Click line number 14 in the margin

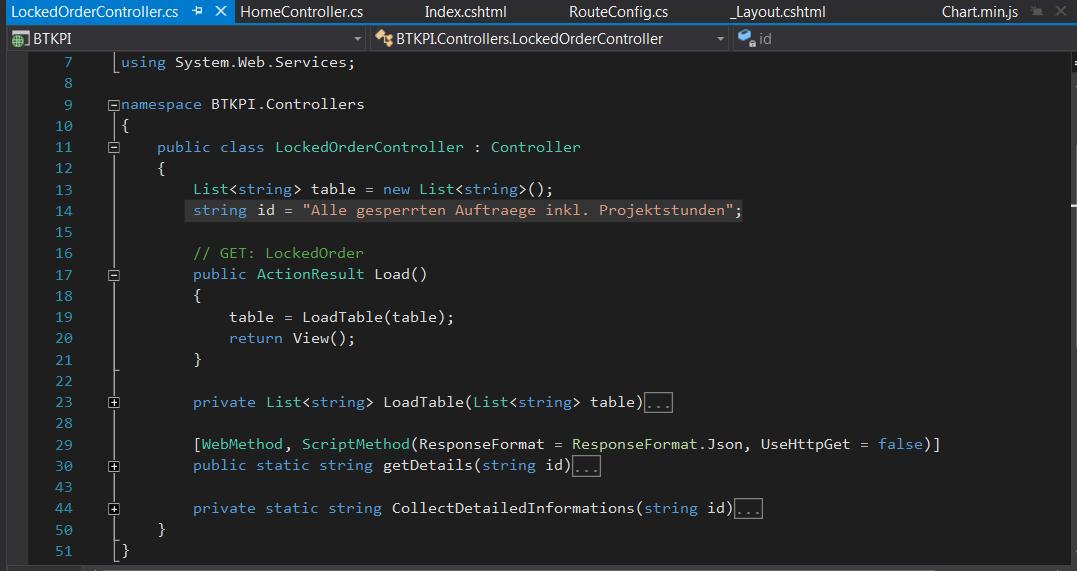point(64,211)
